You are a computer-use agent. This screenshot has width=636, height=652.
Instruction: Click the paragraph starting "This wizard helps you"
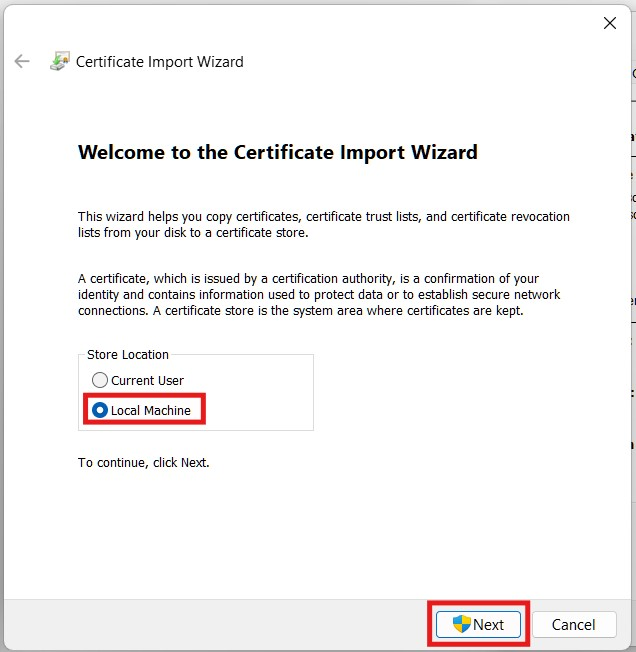point(323,224)
